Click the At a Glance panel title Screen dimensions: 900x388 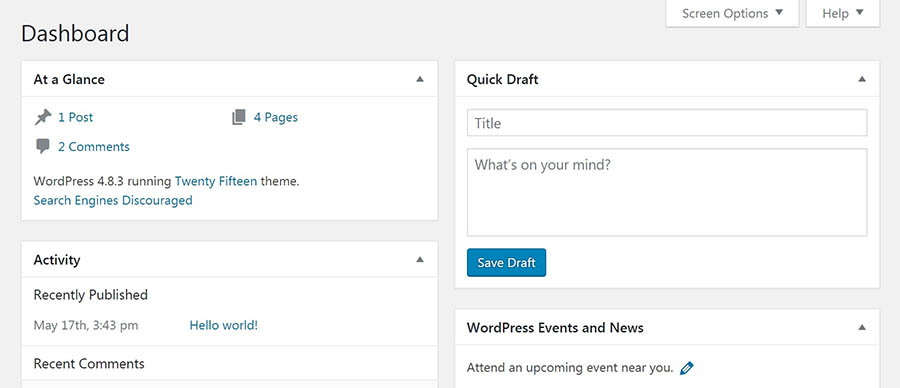pyautogui.click(x=69, y=79)
